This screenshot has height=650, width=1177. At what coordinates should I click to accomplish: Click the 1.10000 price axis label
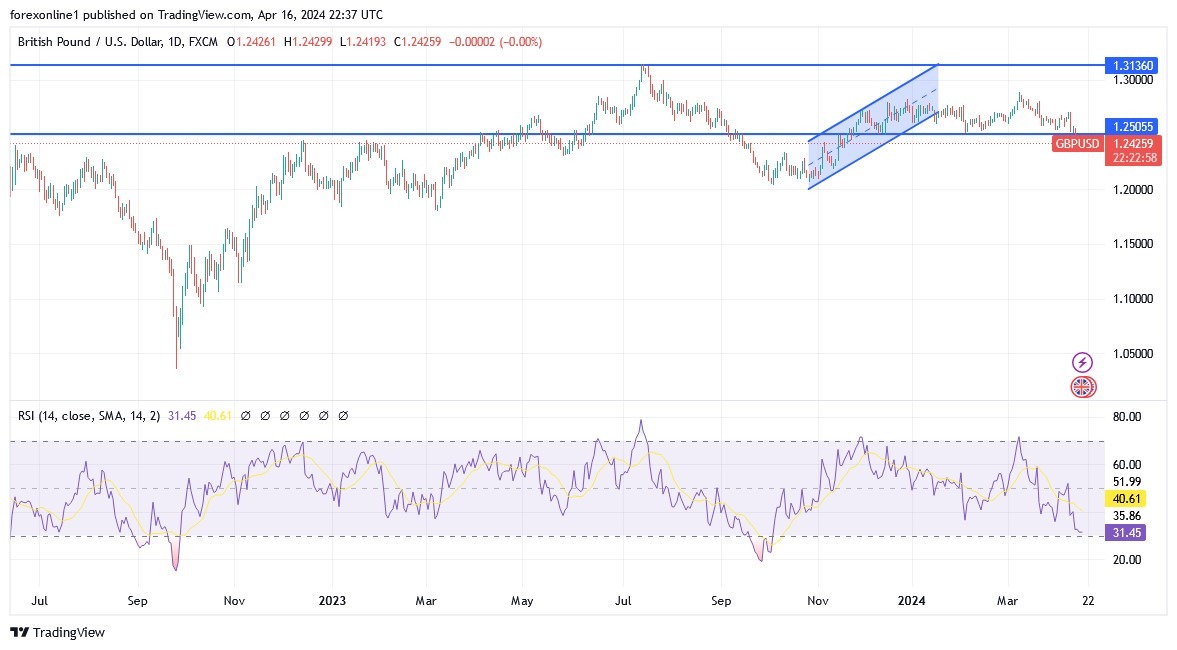click(1133, 299)
